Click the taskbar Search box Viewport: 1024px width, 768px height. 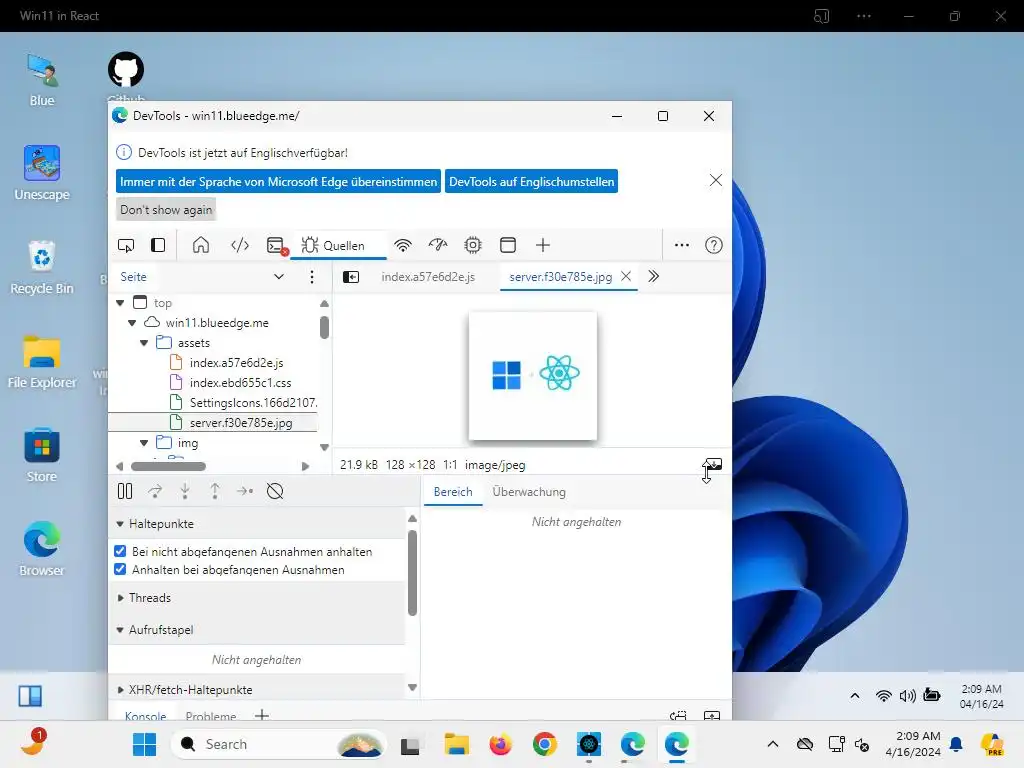coord(280,744)
